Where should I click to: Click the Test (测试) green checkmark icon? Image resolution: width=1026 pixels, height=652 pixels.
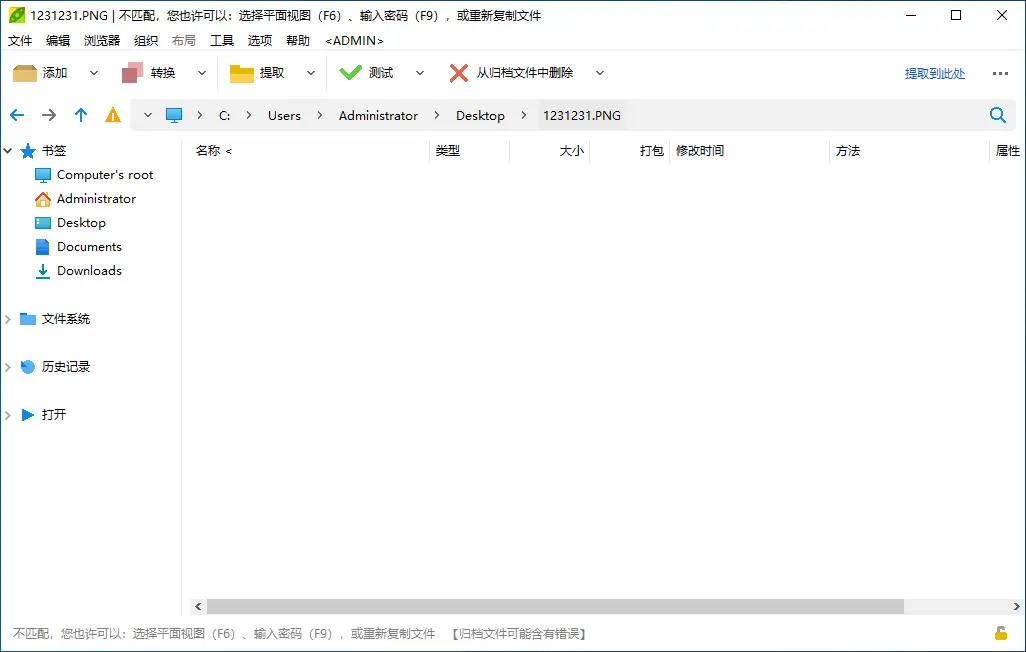tap(350, 73)
